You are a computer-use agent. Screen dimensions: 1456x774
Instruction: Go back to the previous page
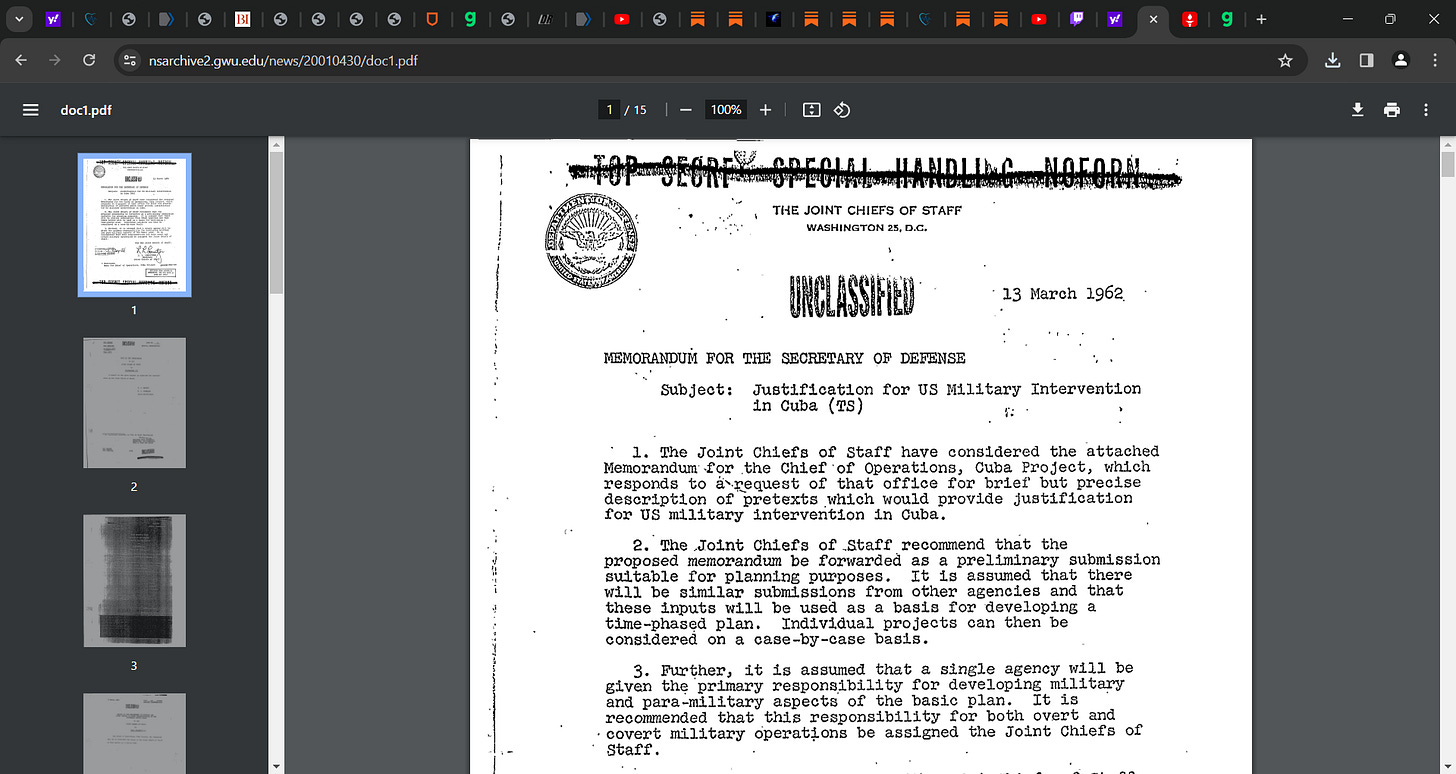click(x=22, y=60)
